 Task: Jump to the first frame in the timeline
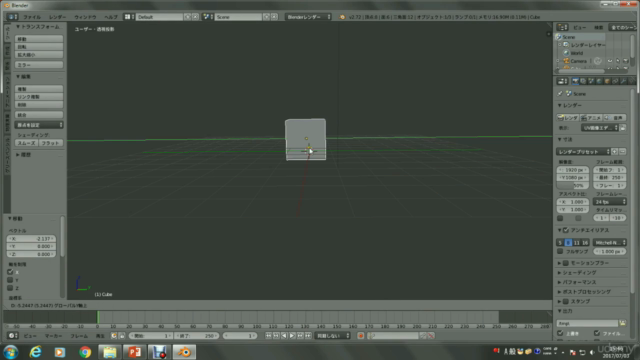click(x=268, y=336)
